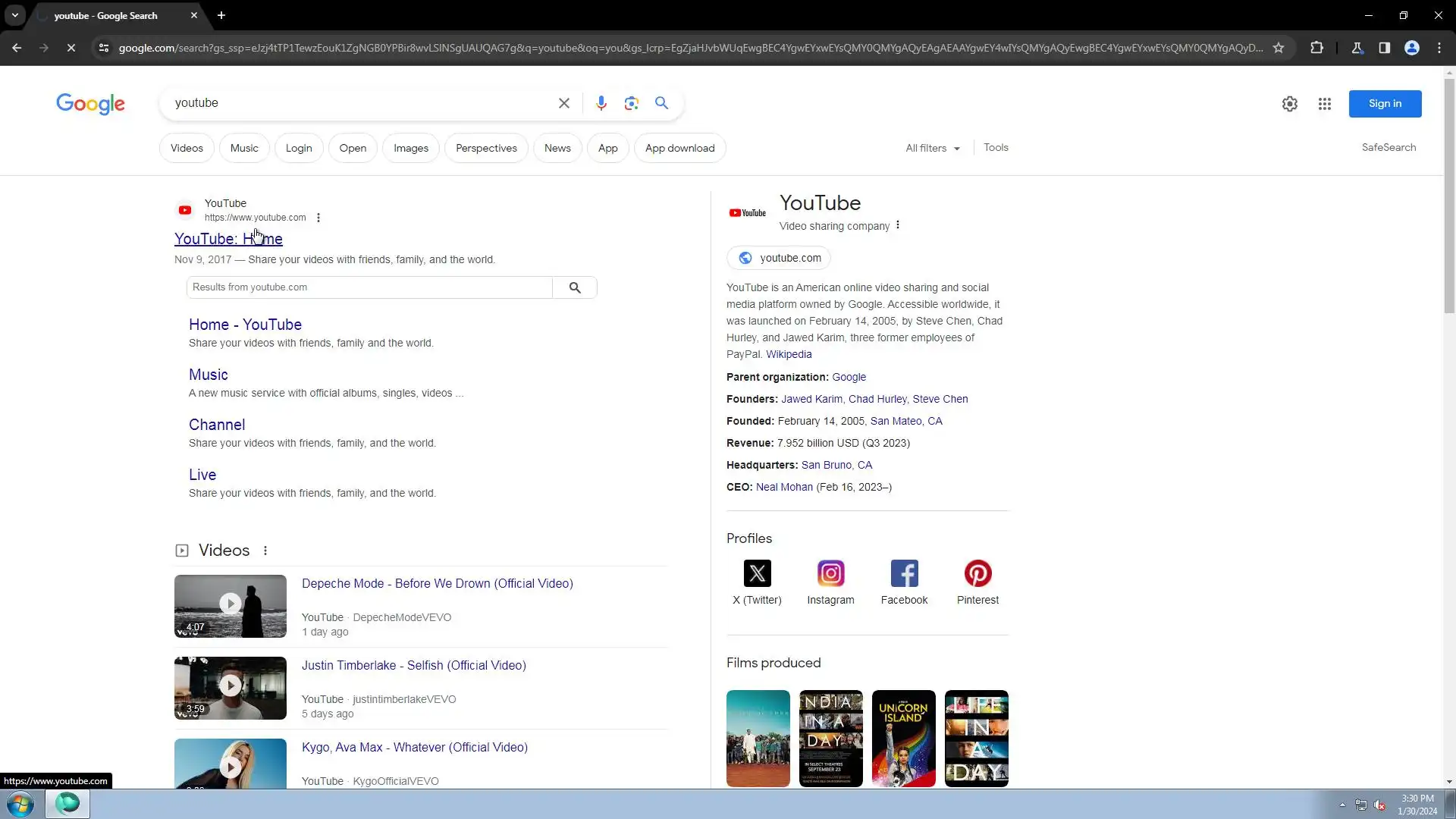The width and height of the screenshot is (1456, 819).
Task: Open Videos section three-dot menu
Action: click(x=265, y=551)
